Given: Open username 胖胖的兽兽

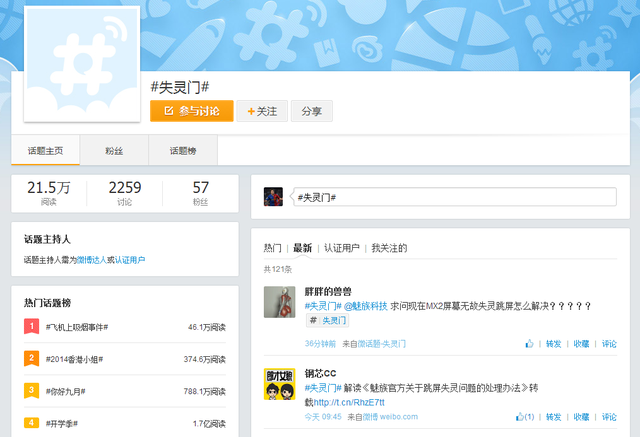Looking at the screenshot, I should [x=328, y=292].
